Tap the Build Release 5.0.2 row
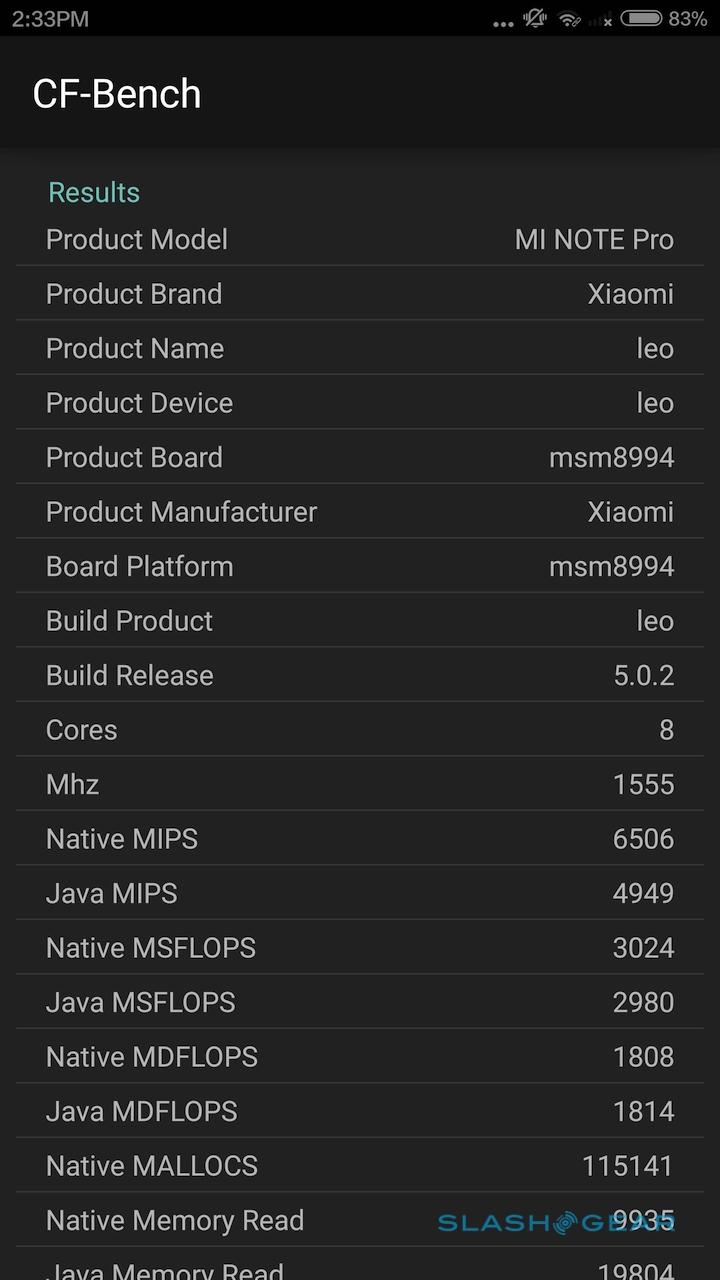 (x=360, y=676)
